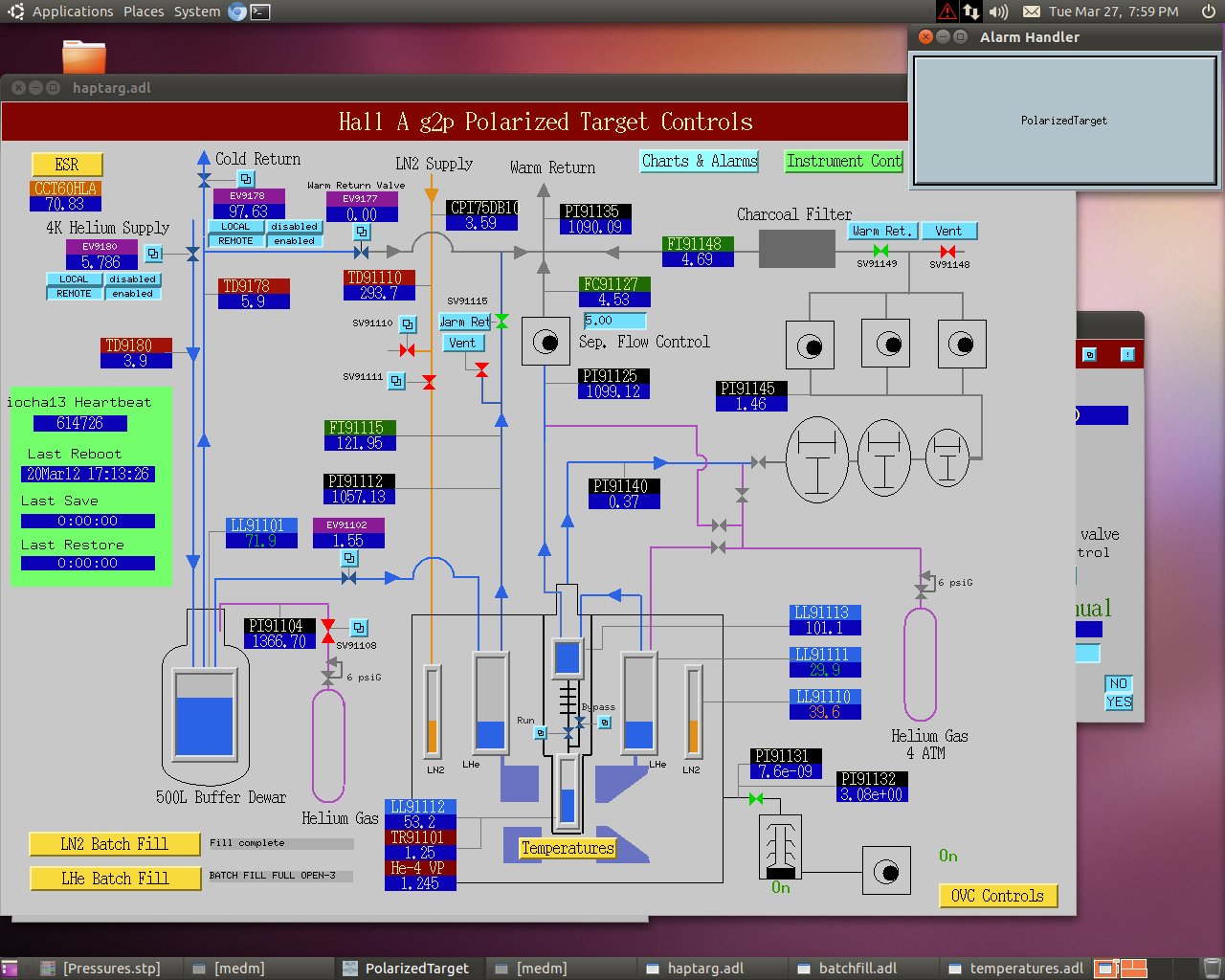Launch the terminal from top panel
This screenshot has height=980, width=1225.
(x=260, y=11)
